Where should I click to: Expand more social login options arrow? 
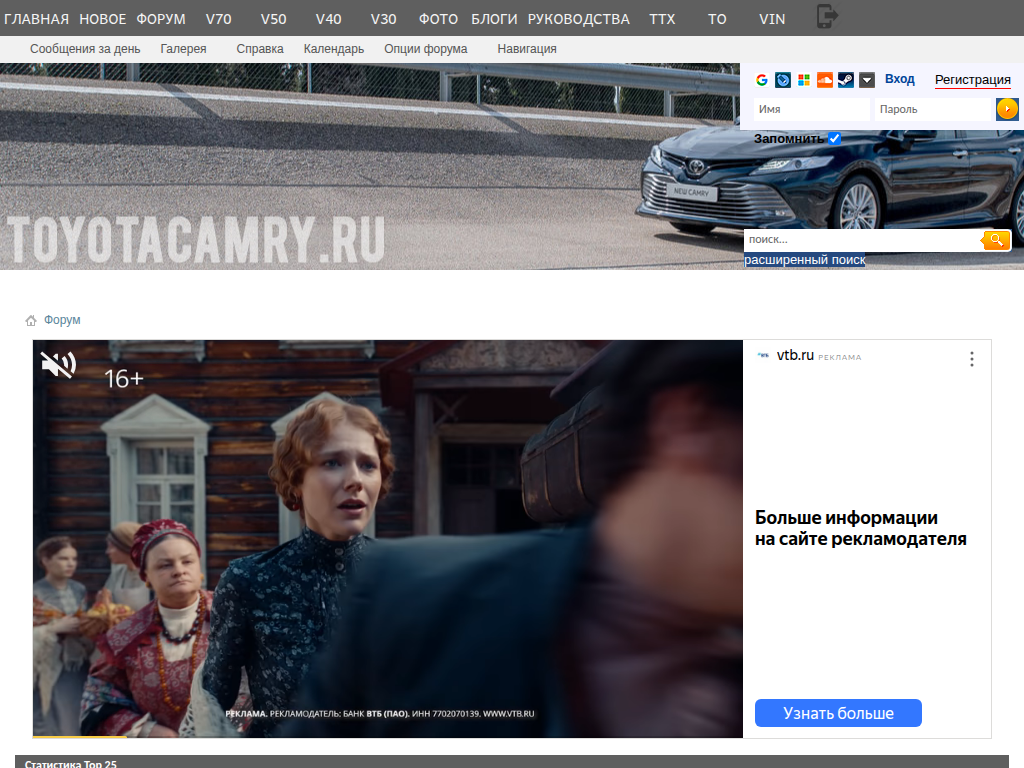pyautogui.click(x=867, y=80)
